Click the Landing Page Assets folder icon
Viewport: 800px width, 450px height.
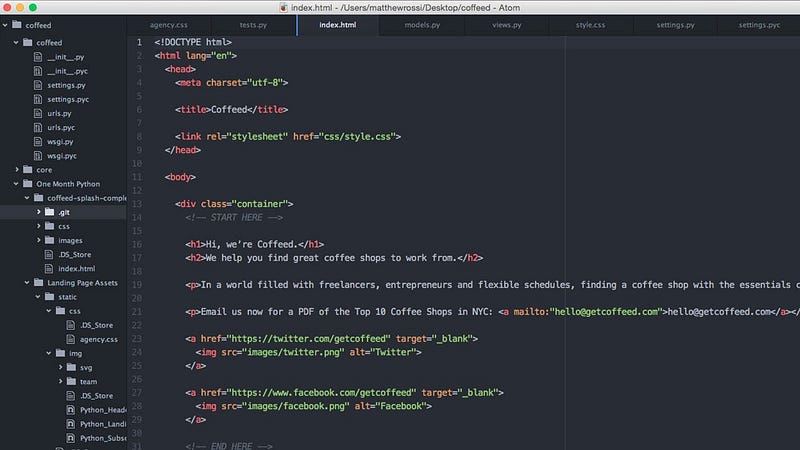coord(39,282)
